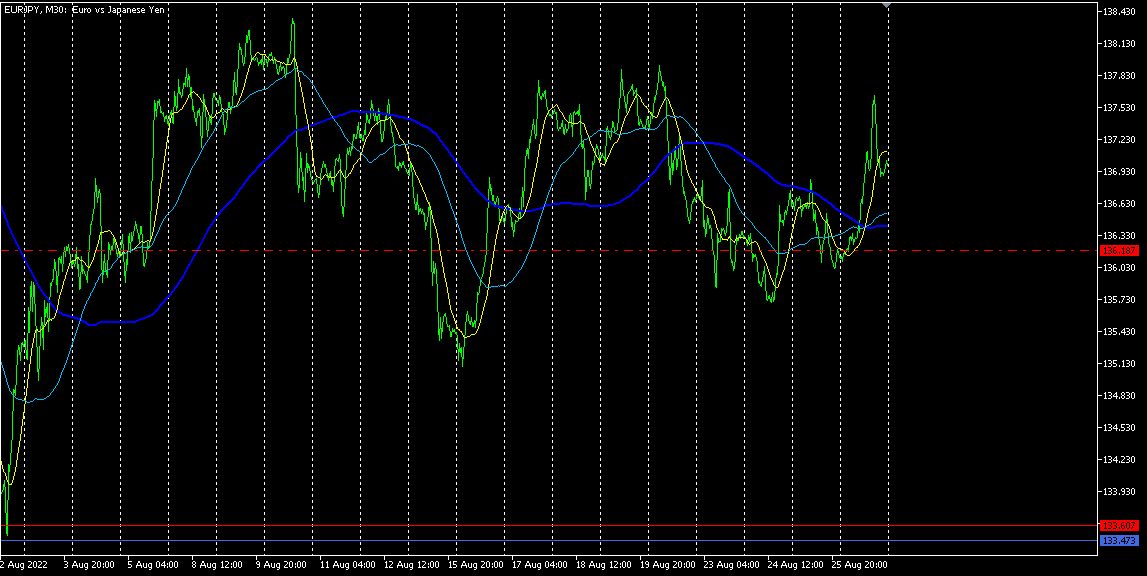Click the 136.030 price axis label
This screenshot has width=1147, height=576.
click(1119, 268)
